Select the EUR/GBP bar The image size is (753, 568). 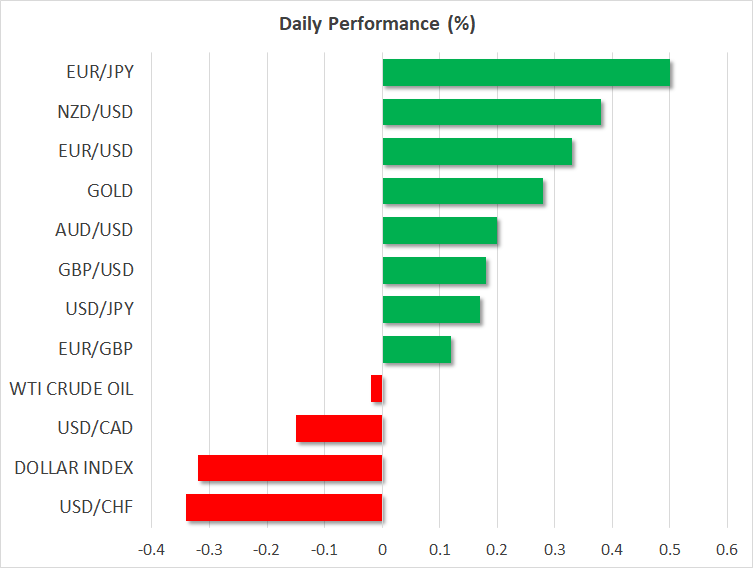click(417, 349)
